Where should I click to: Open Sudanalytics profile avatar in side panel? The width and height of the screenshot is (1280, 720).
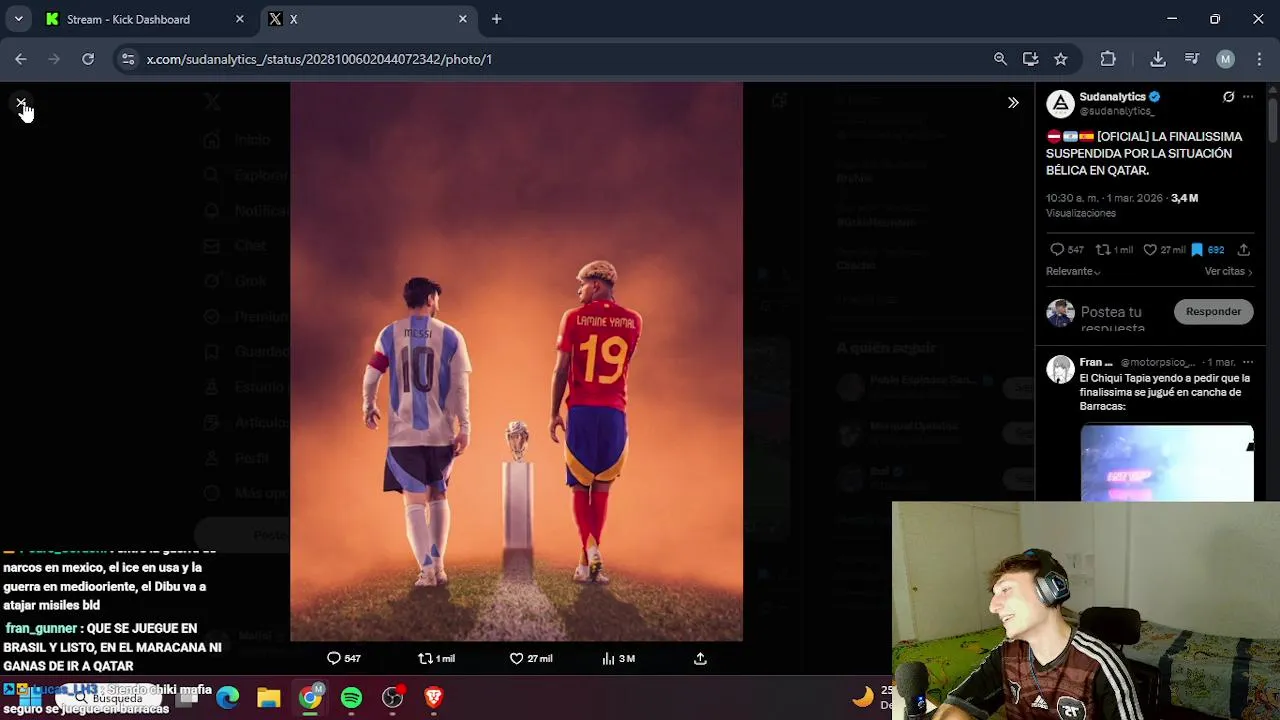1060,103
